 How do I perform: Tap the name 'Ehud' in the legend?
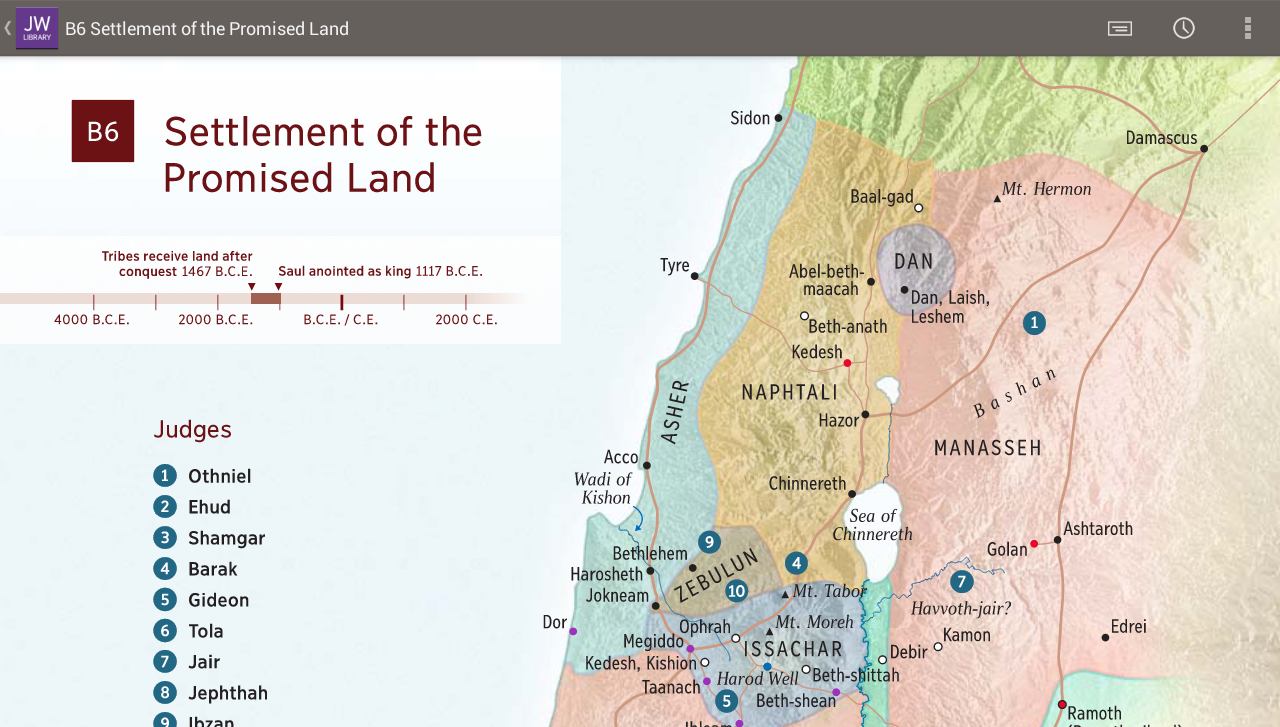point(210,507)
